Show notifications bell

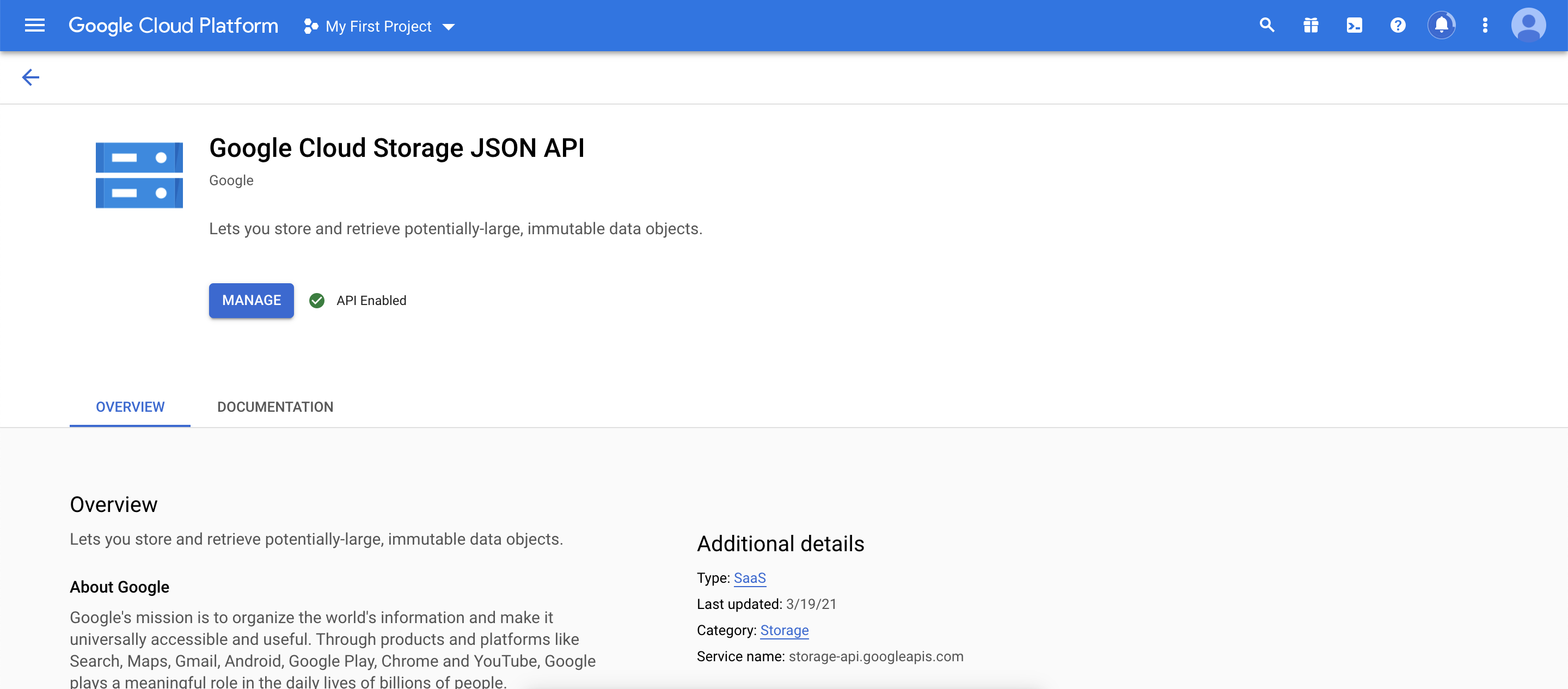coord(1441,25)
